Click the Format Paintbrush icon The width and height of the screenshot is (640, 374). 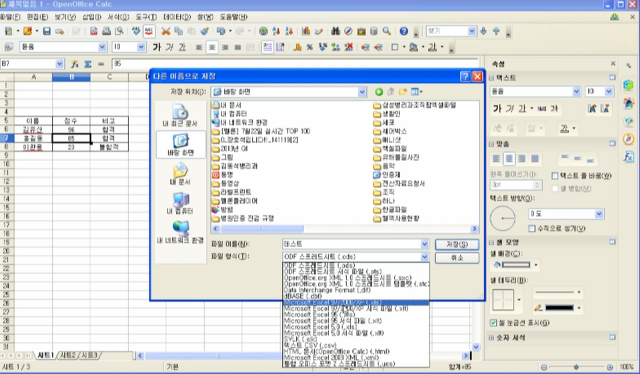pyautogui.click(x=205, y=31)
